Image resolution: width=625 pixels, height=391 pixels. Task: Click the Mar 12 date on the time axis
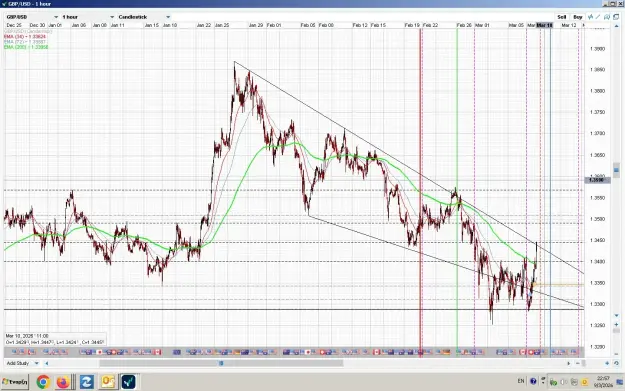click(x=569, y=25)
